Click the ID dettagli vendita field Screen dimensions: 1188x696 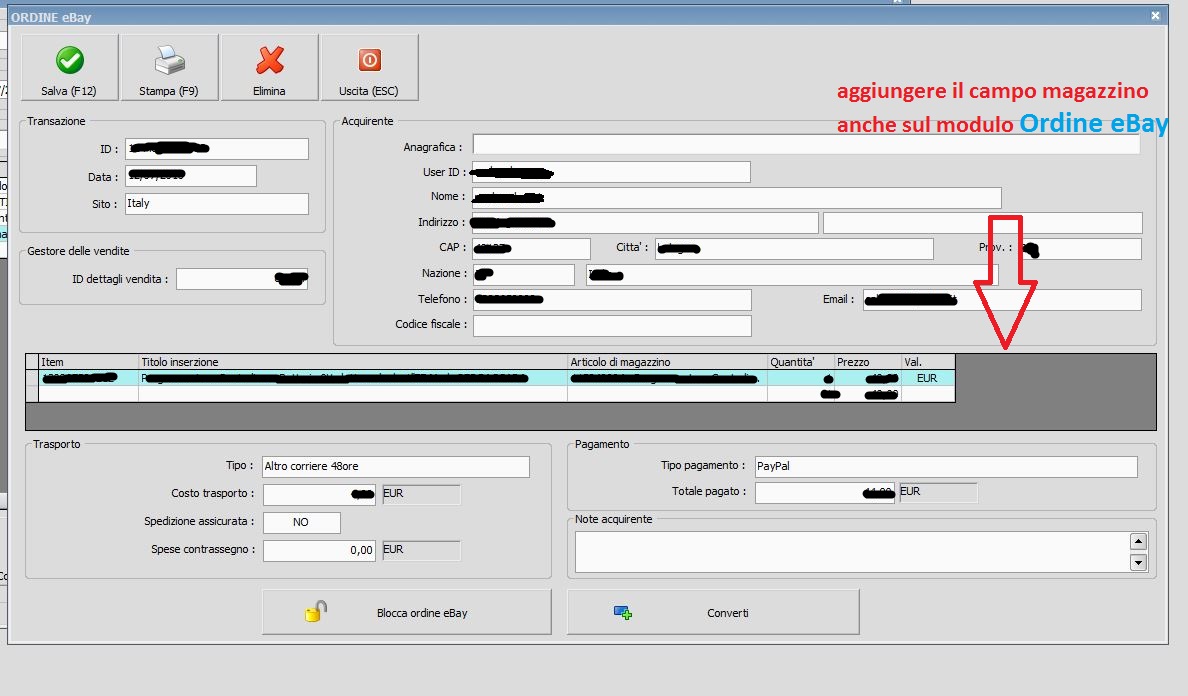pyautogui.click(x=242, y=279)
